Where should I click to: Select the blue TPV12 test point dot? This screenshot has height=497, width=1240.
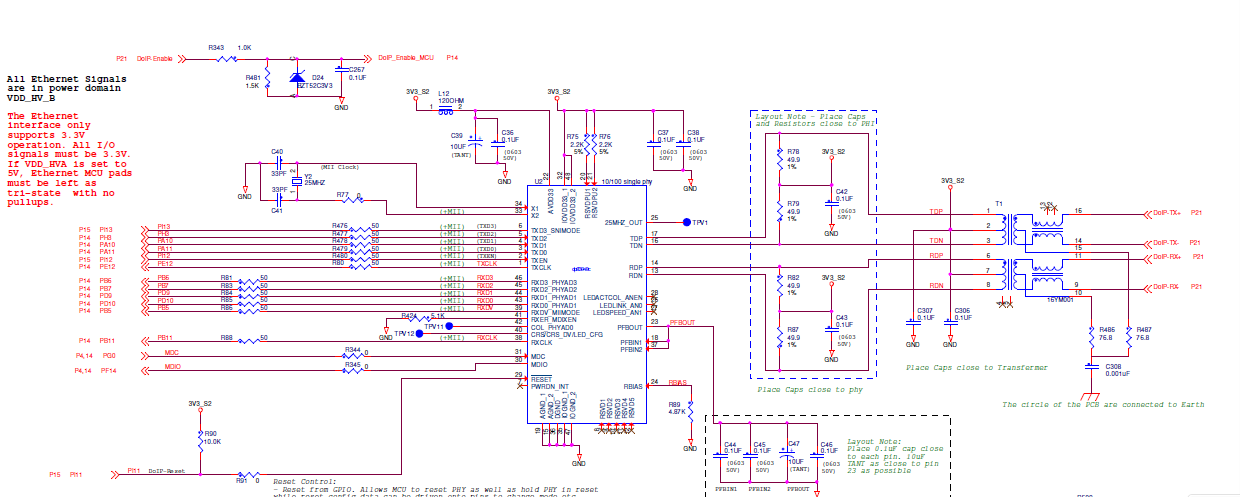click(x=419, y=334)
